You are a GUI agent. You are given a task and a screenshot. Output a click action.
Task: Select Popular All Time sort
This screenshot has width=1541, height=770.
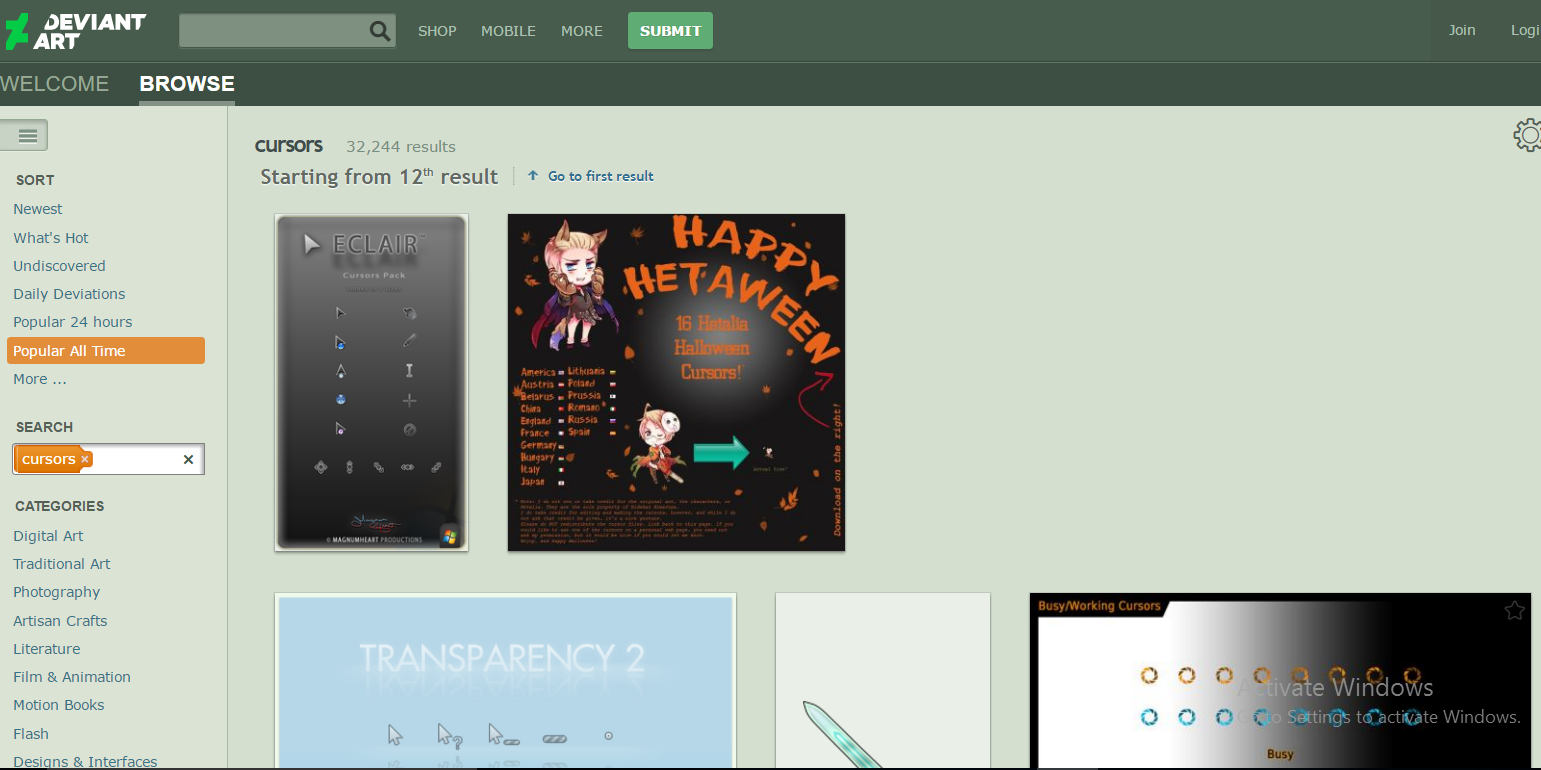(x=106, y=351)
